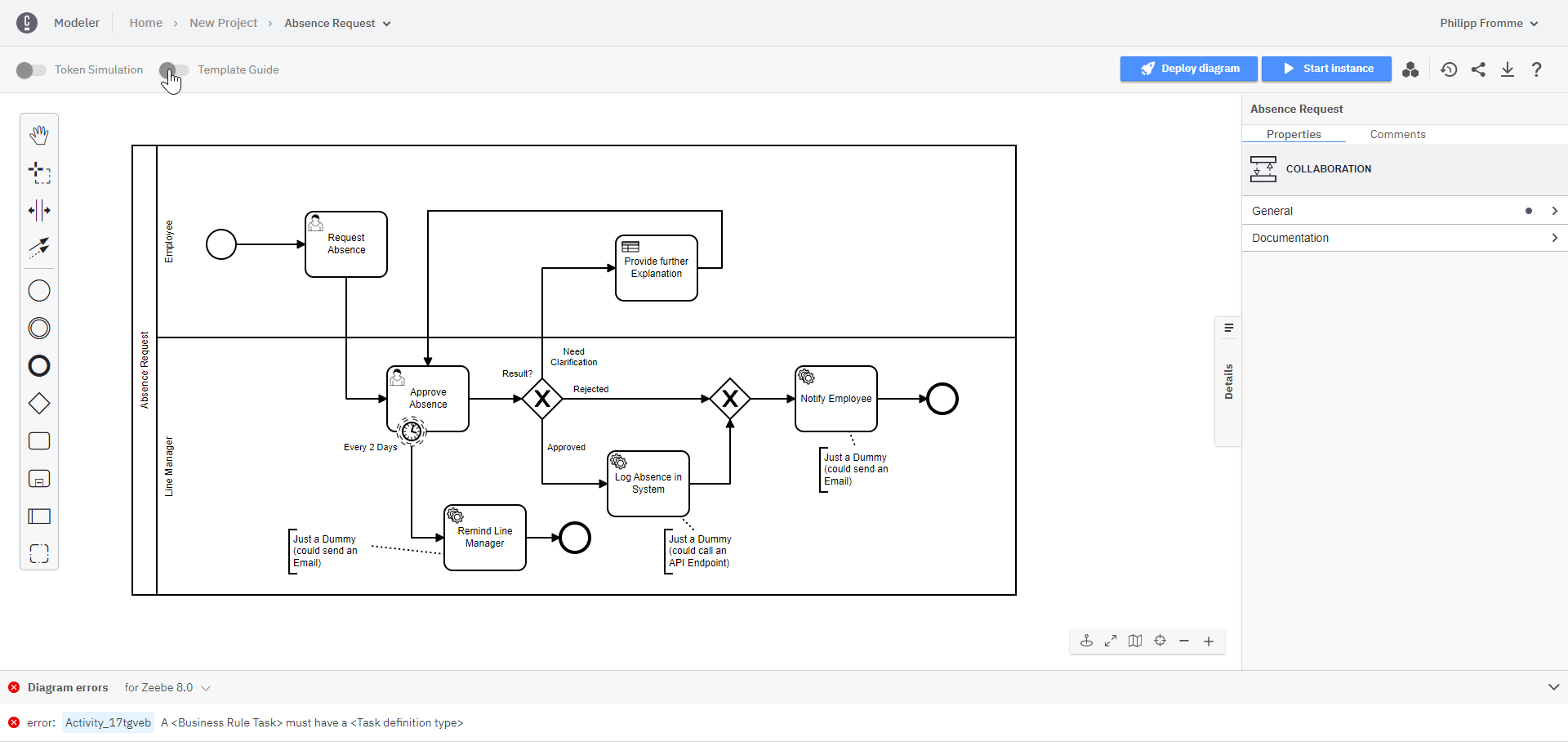This screenshot has height=742, width=1568.
Task: Click the Deploy diagram button
Action: [1188, 69]
